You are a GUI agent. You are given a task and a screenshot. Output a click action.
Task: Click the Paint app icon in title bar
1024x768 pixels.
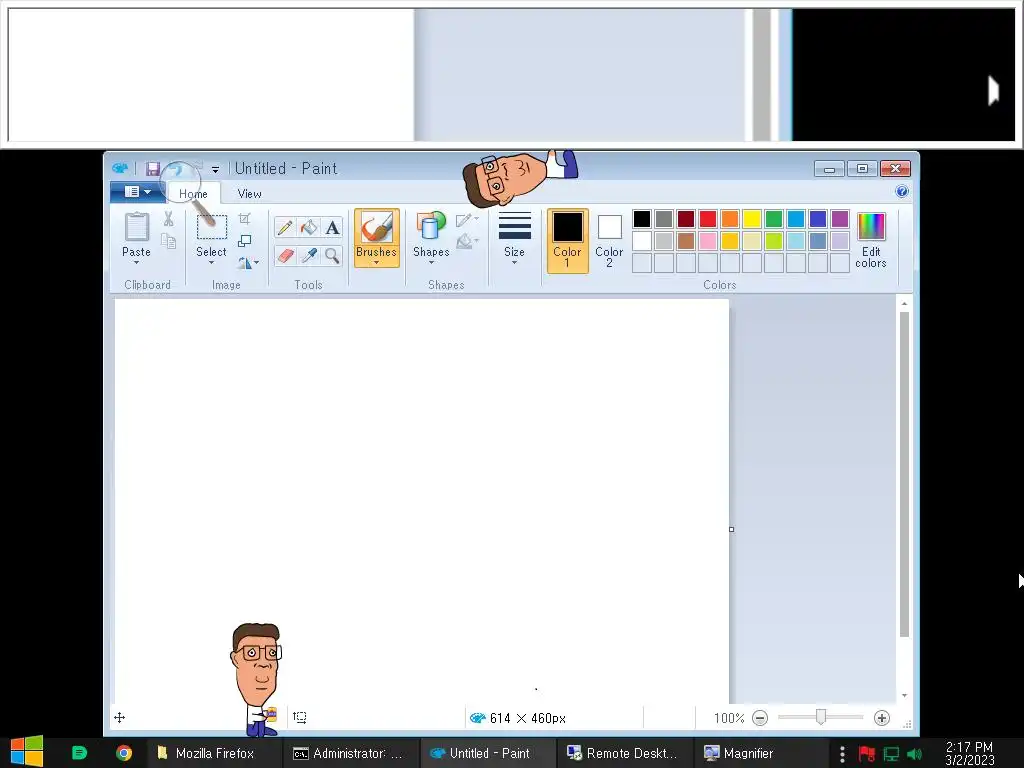pyautogui.click(x=120, y=168)
